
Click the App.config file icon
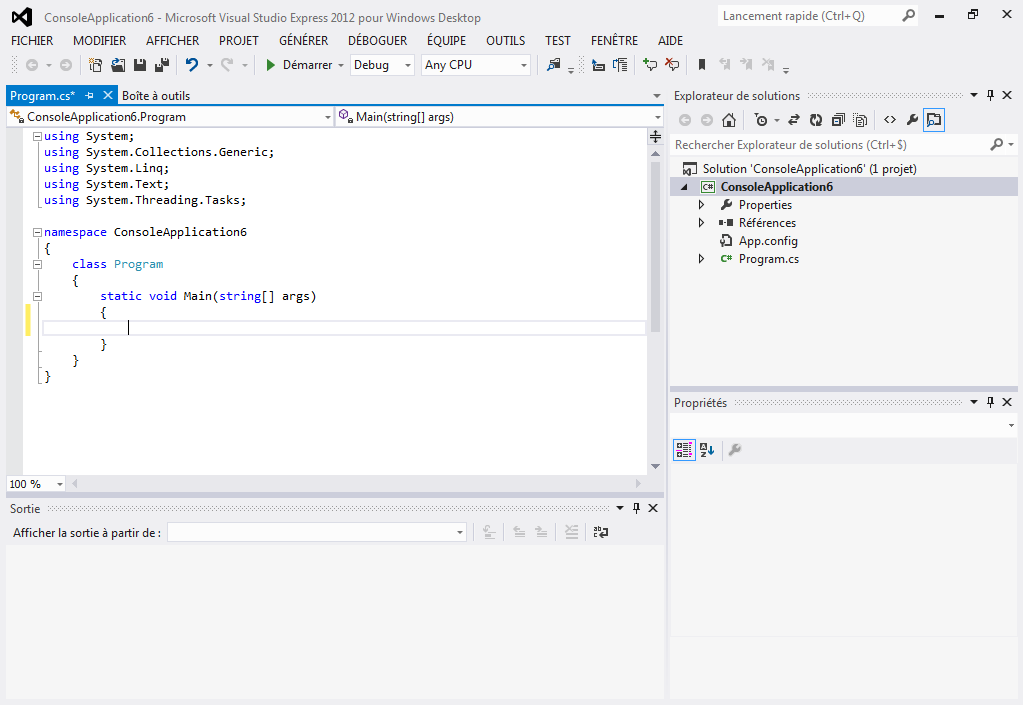726,241
